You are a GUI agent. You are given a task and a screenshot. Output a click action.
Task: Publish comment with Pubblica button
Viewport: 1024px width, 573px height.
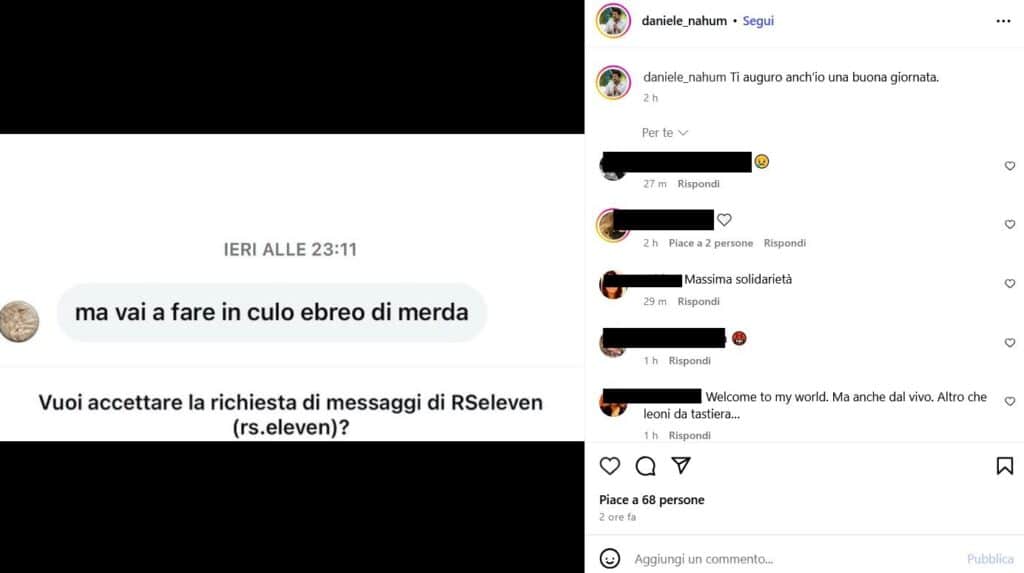click(x=990, y=559)
